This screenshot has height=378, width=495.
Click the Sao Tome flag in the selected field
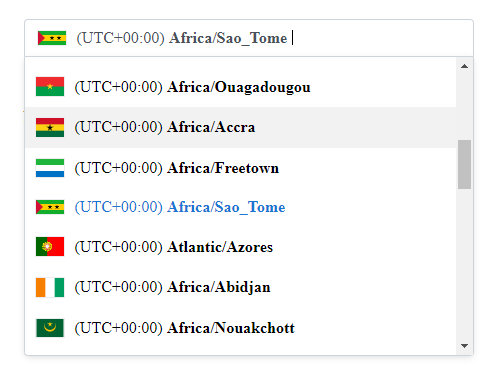click(x=52, y=38)
